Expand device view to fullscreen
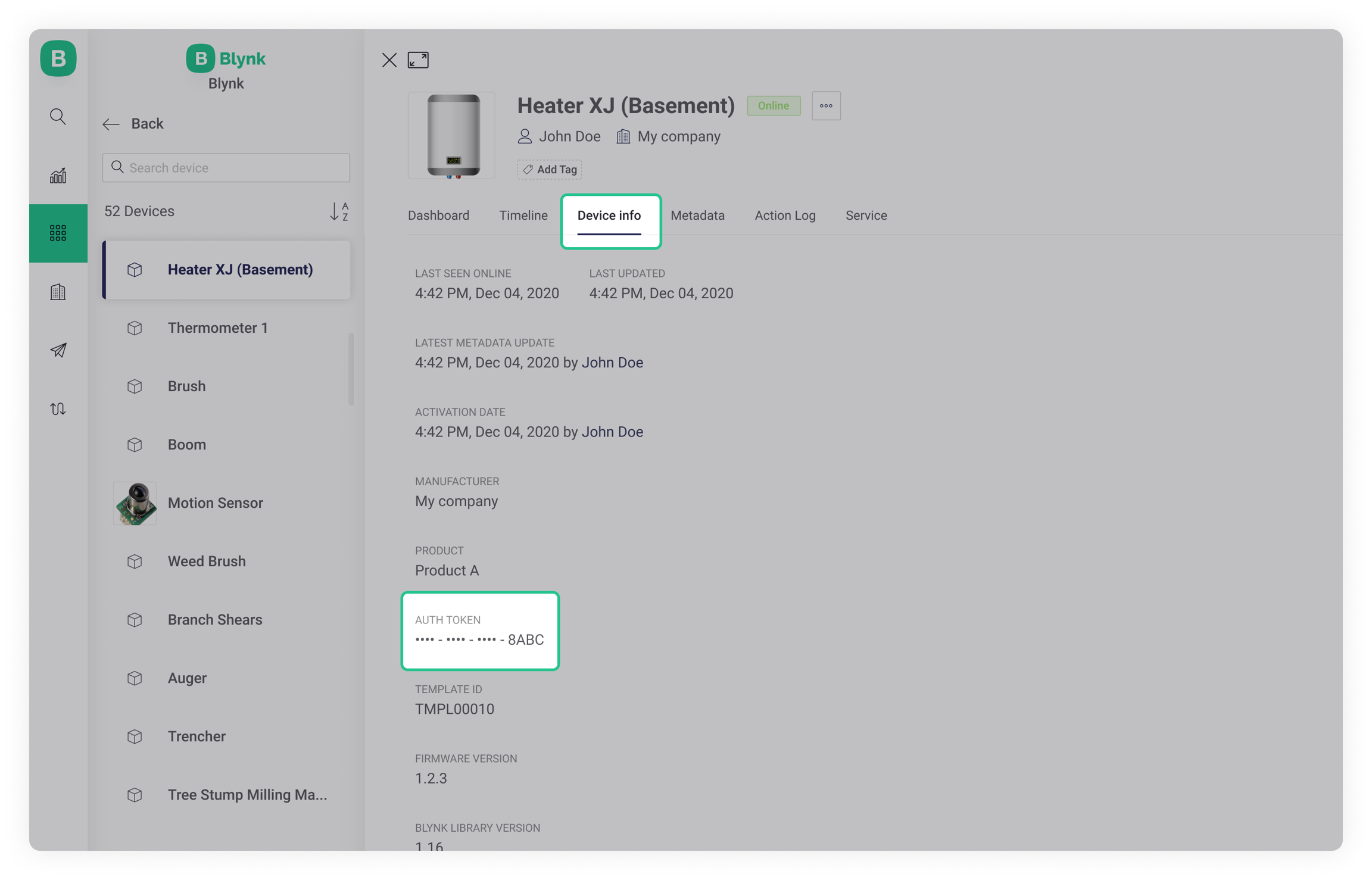 418,60
